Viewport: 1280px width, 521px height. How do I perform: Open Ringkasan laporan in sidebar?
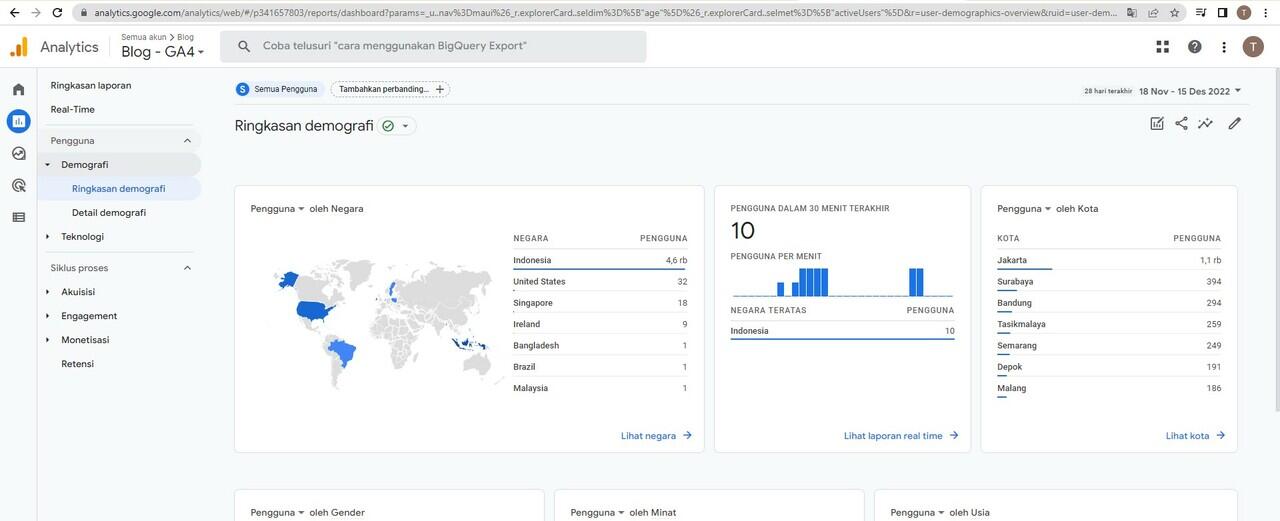point(91,85)
